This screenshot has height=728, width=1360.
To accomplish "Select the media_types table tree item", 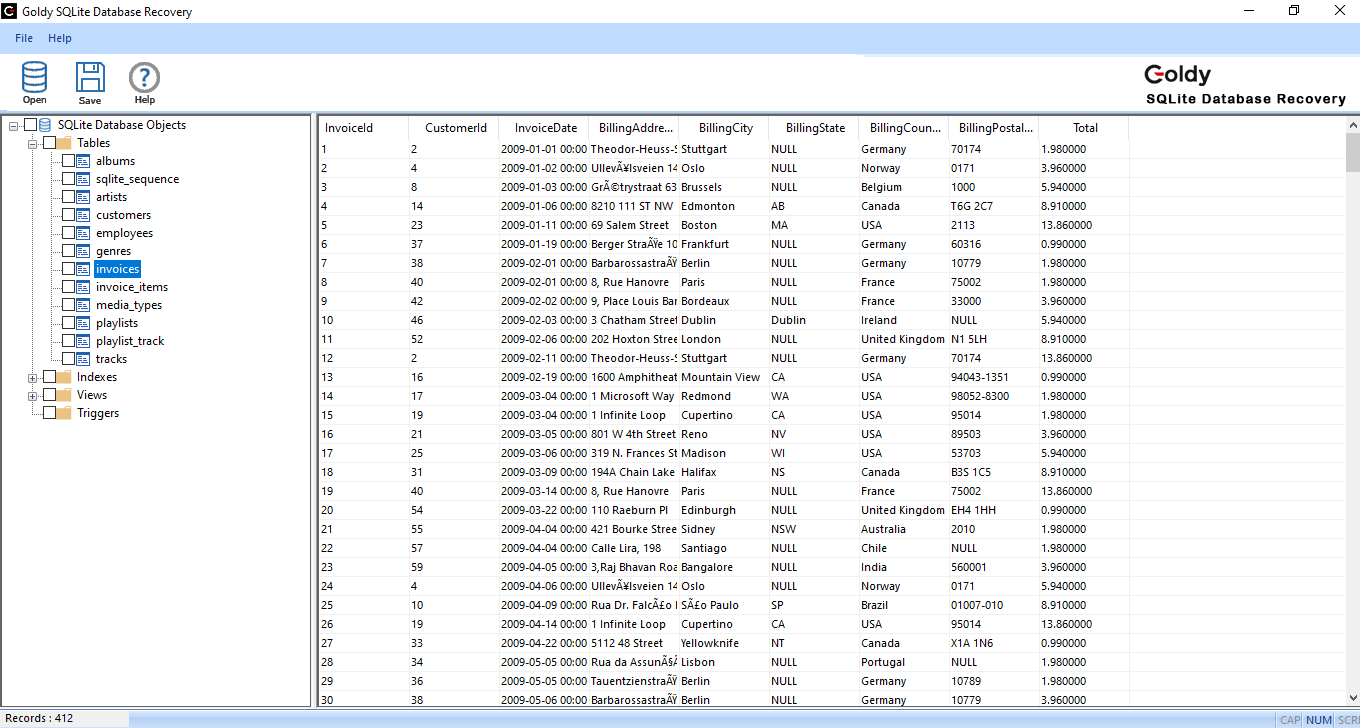I will [x=129, y=305].
